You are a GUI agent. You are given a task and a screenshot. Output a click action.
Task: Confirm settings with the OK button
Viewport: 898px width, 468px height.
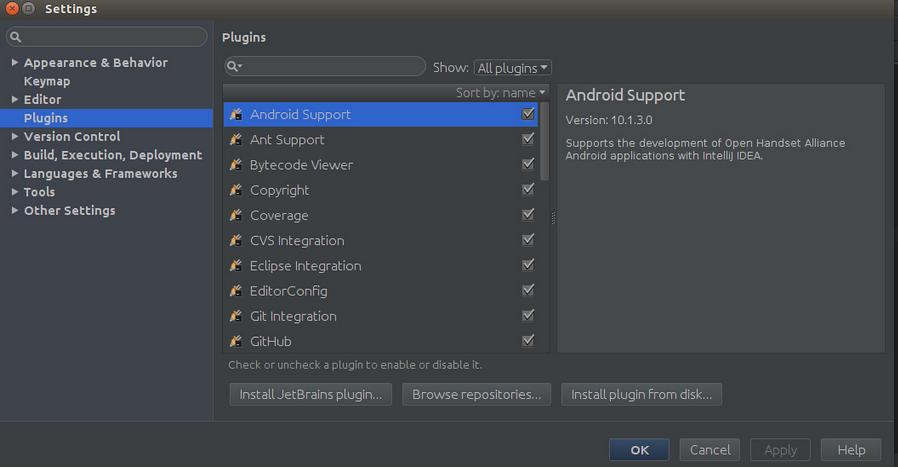click(639, 450)
